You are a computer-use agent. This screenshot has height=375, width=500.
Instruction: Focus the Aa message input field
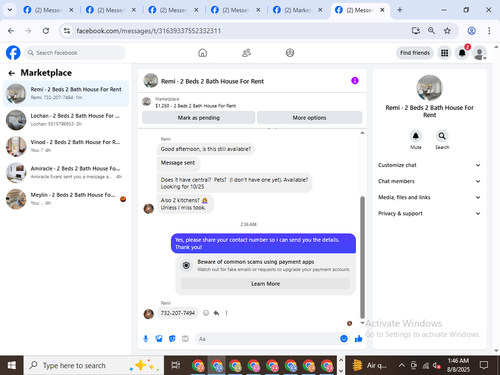268,339
